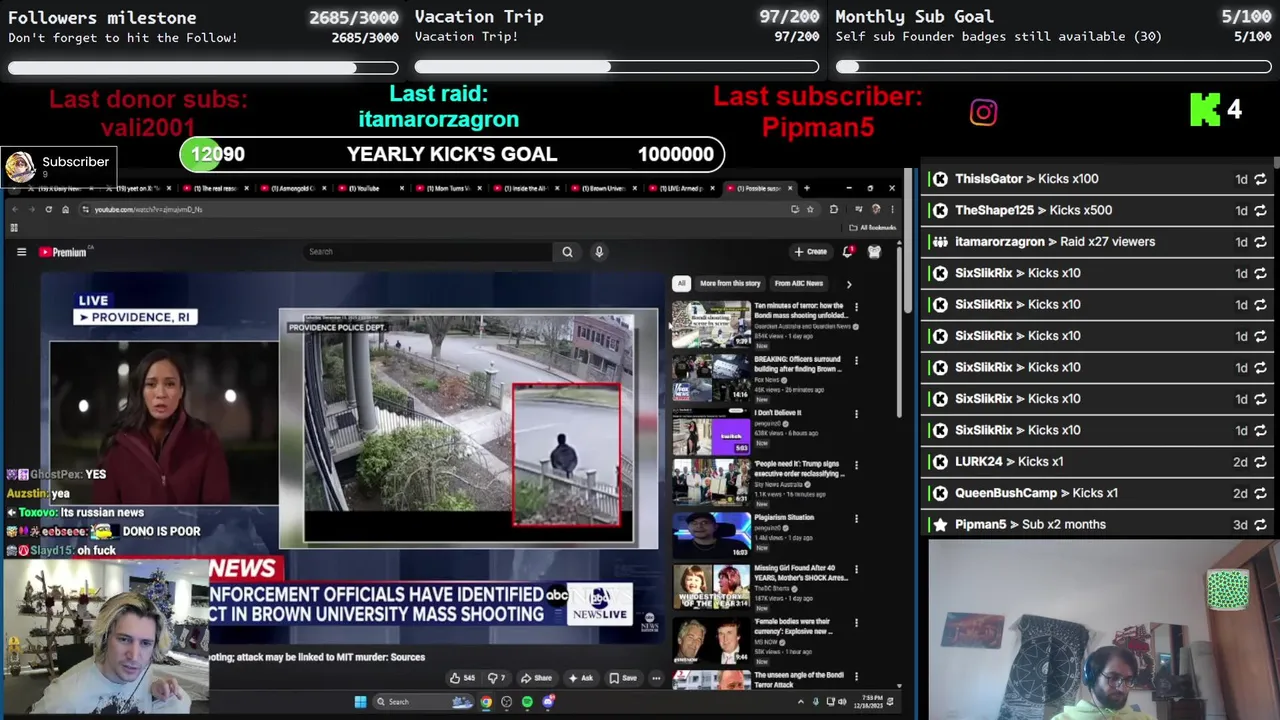1280x720 pixels.
Task: Switch to the 'LIVE: Armed' browser tab
Action: coord(680,188)
